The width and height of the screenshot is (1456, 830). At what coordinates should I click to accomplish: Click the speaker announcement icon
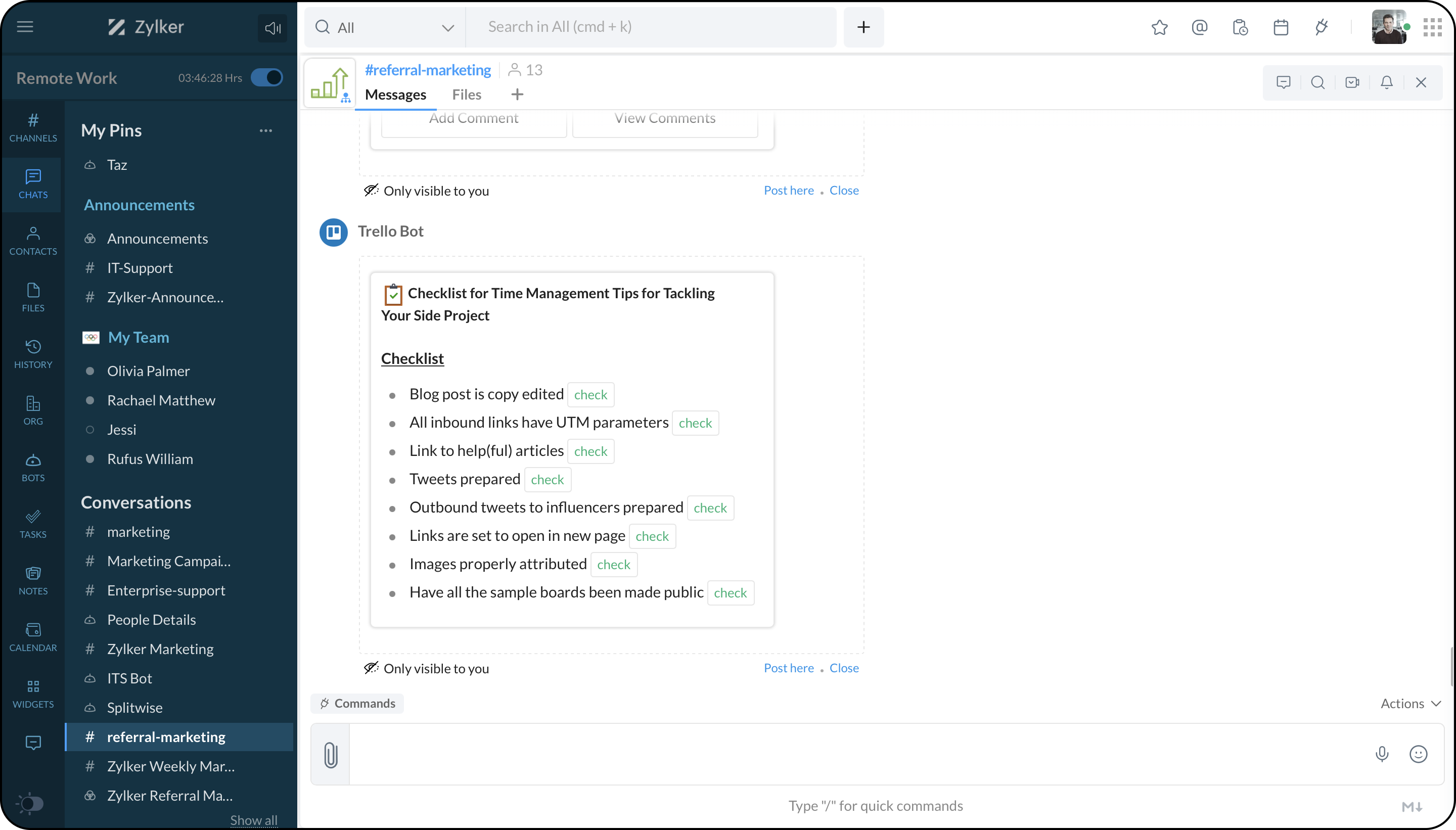click(272, 28)
